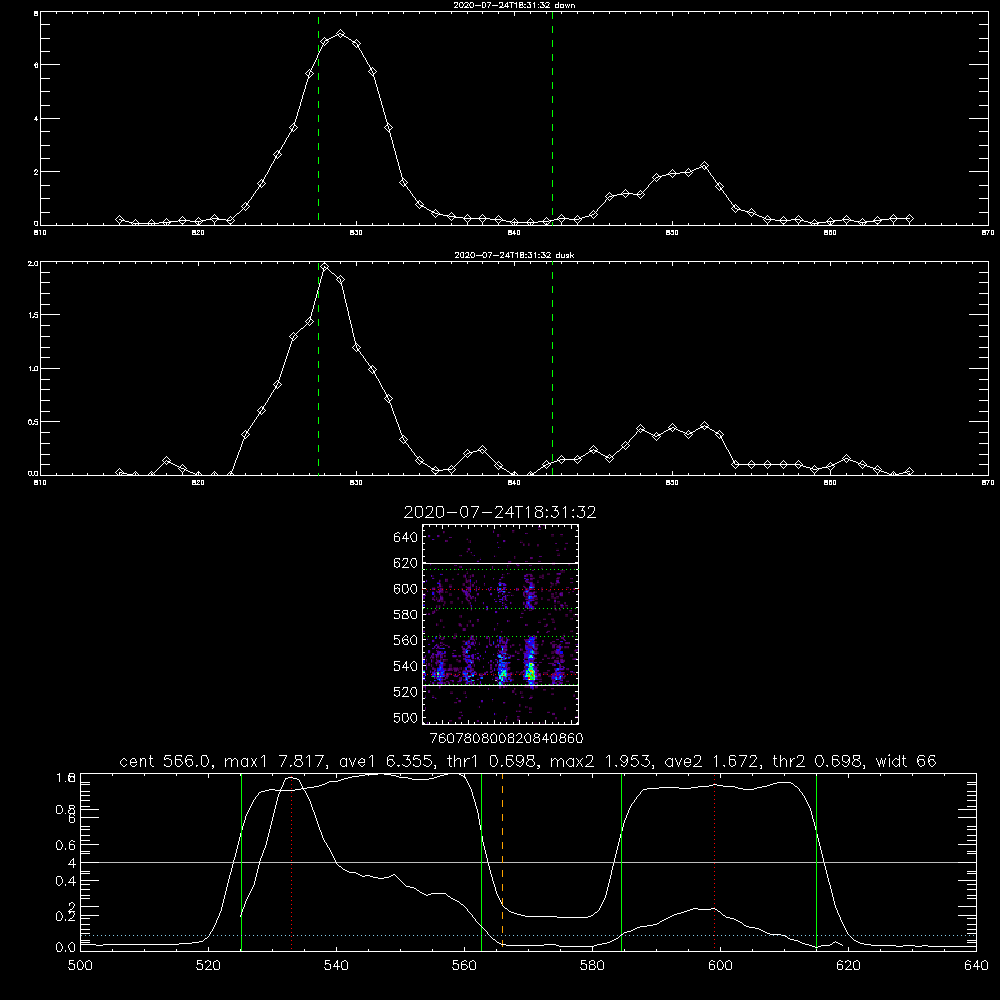Click the x-axis label 640 of the bottom plot
This screenshot has height=1000, width=1000.
976,966
